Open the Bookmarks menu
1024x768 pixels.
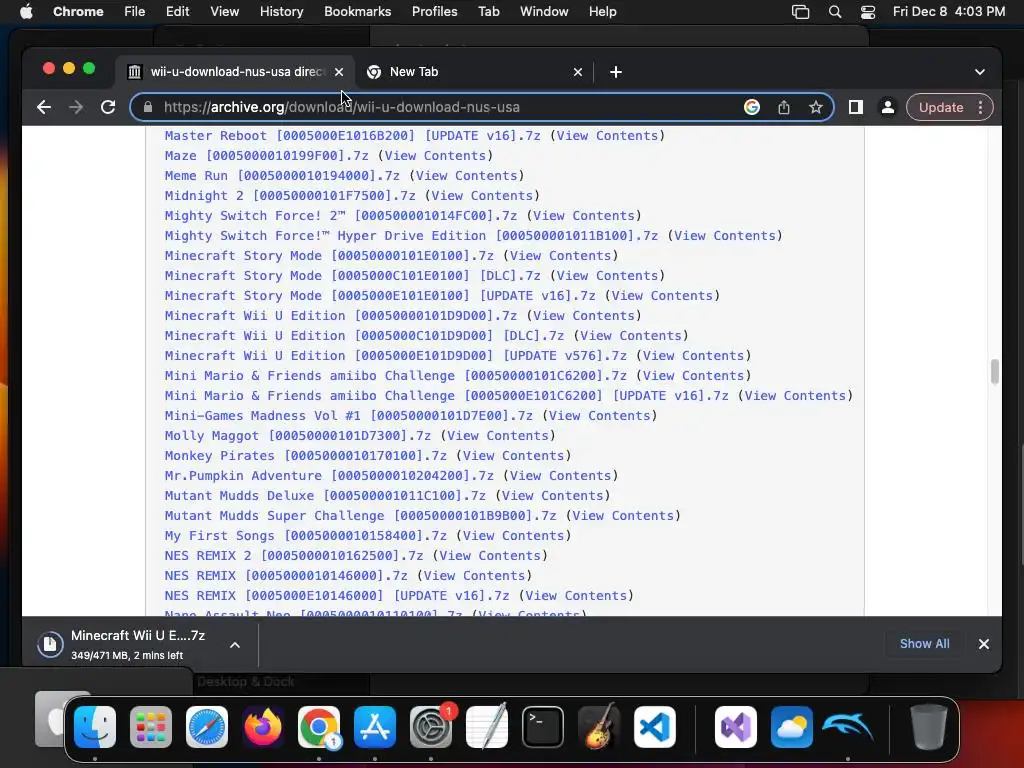click(357, 12)
